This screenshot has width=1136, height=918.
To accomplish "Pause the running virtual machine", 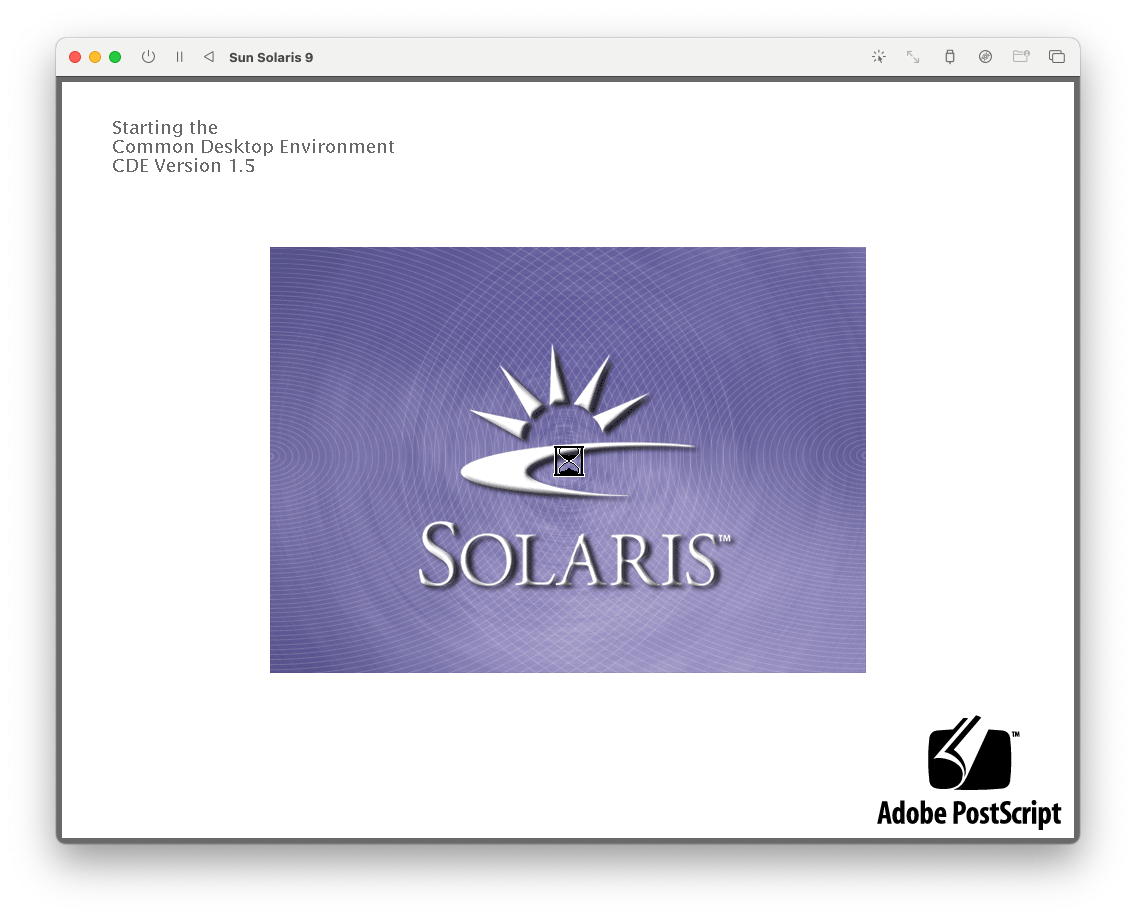I will (x=179, y=57).
